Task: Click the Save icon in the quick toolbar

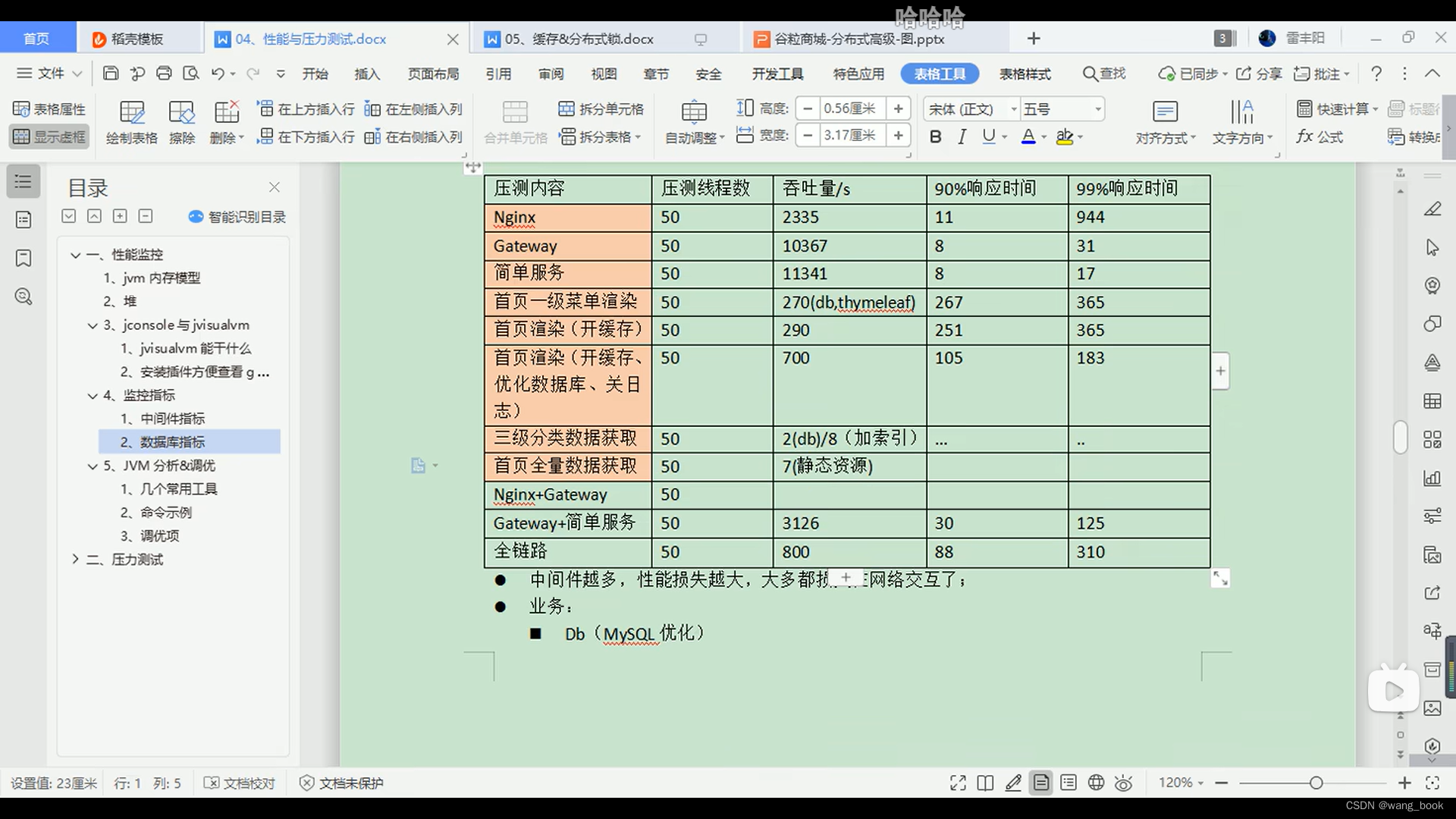Action: [111, 74]
